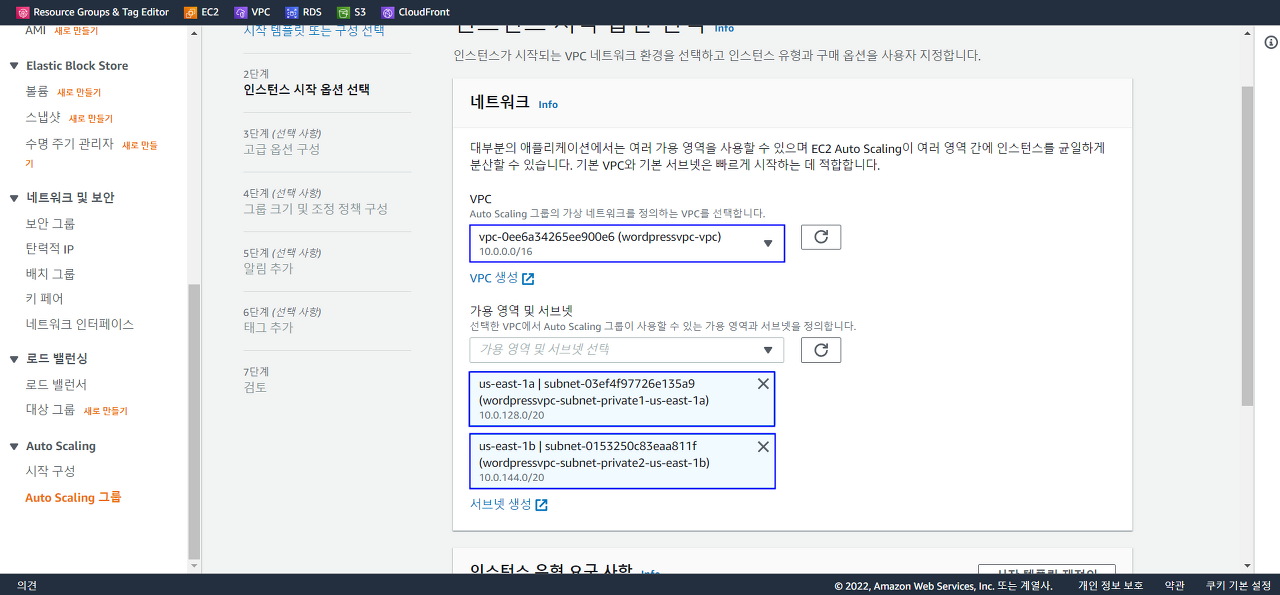Open 대상 그룹 in the sidebar

pos(50,410)
